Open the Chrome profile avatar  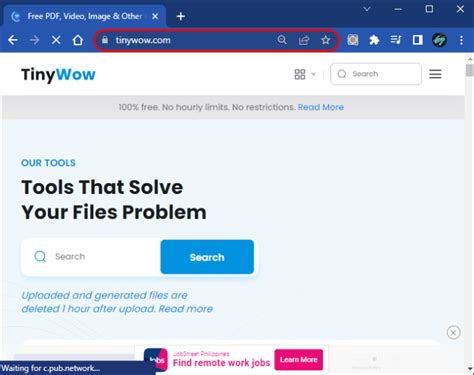click(x=439, y=40)
